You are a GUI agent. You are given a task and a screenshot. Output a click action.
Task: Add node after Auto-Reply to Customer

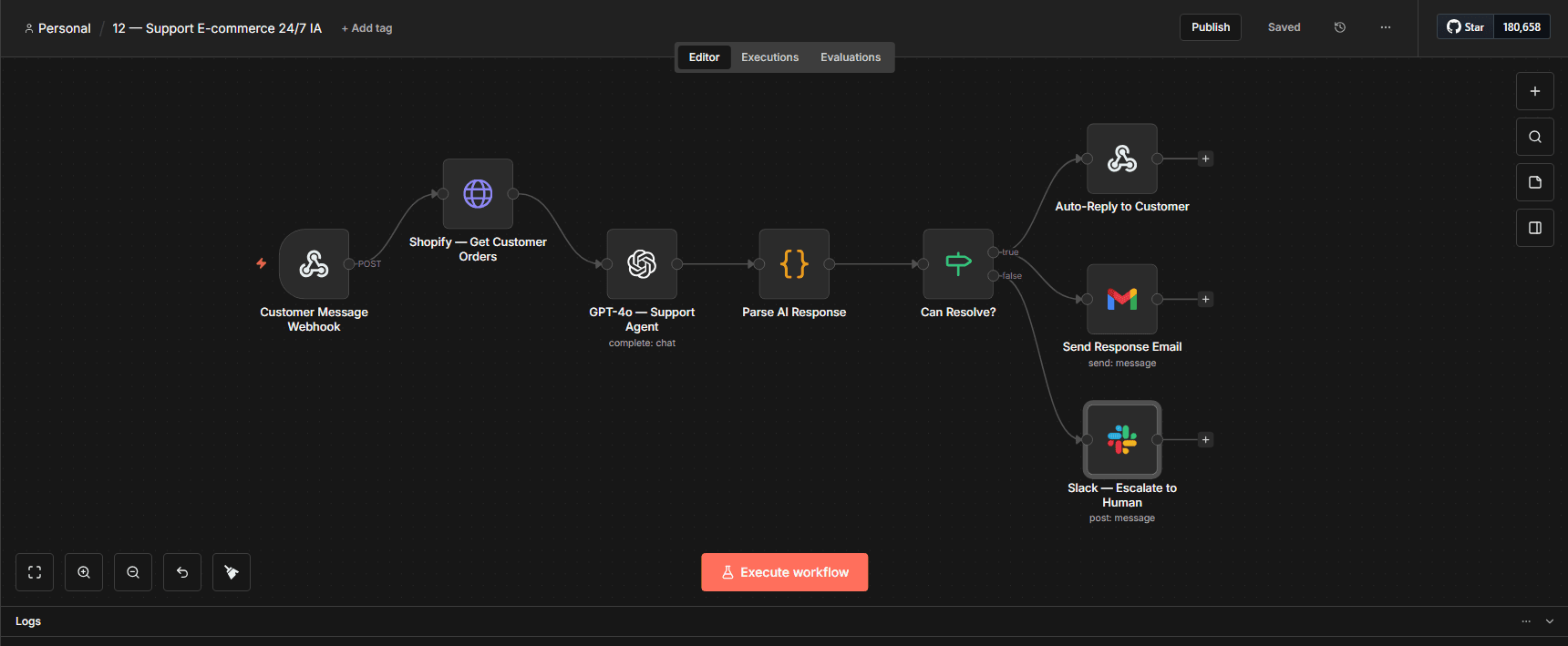tap(1205, 159)
